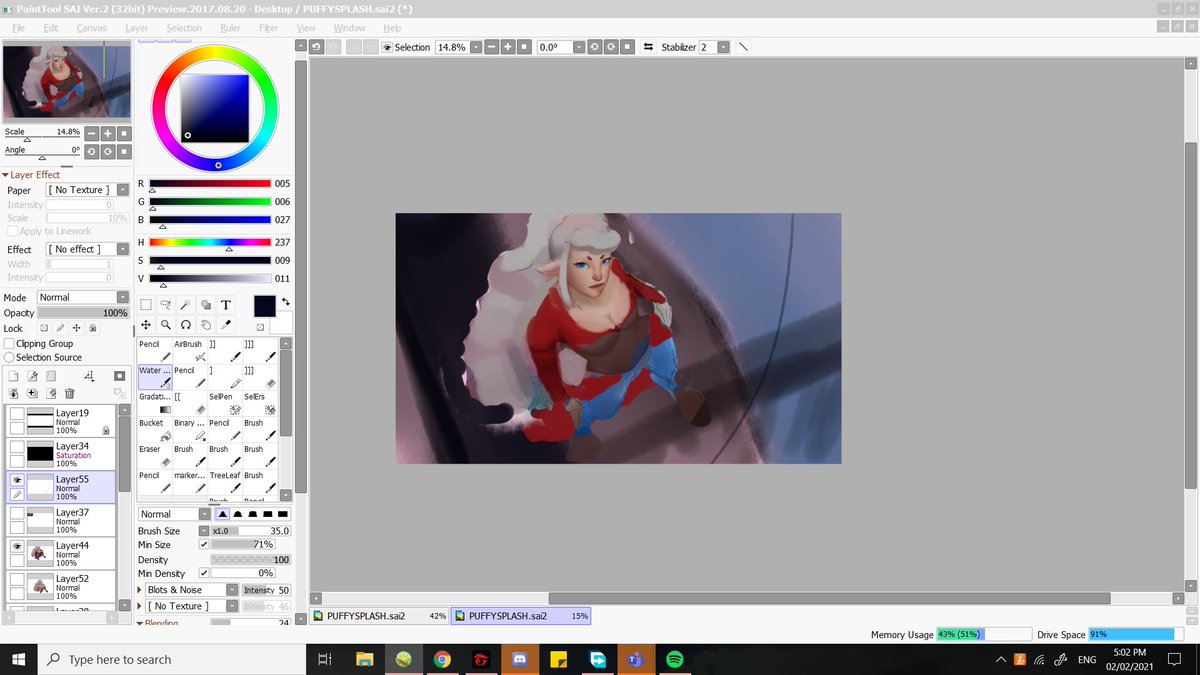
Task: Open the Canvas menu
Action: tap(92, 28)
